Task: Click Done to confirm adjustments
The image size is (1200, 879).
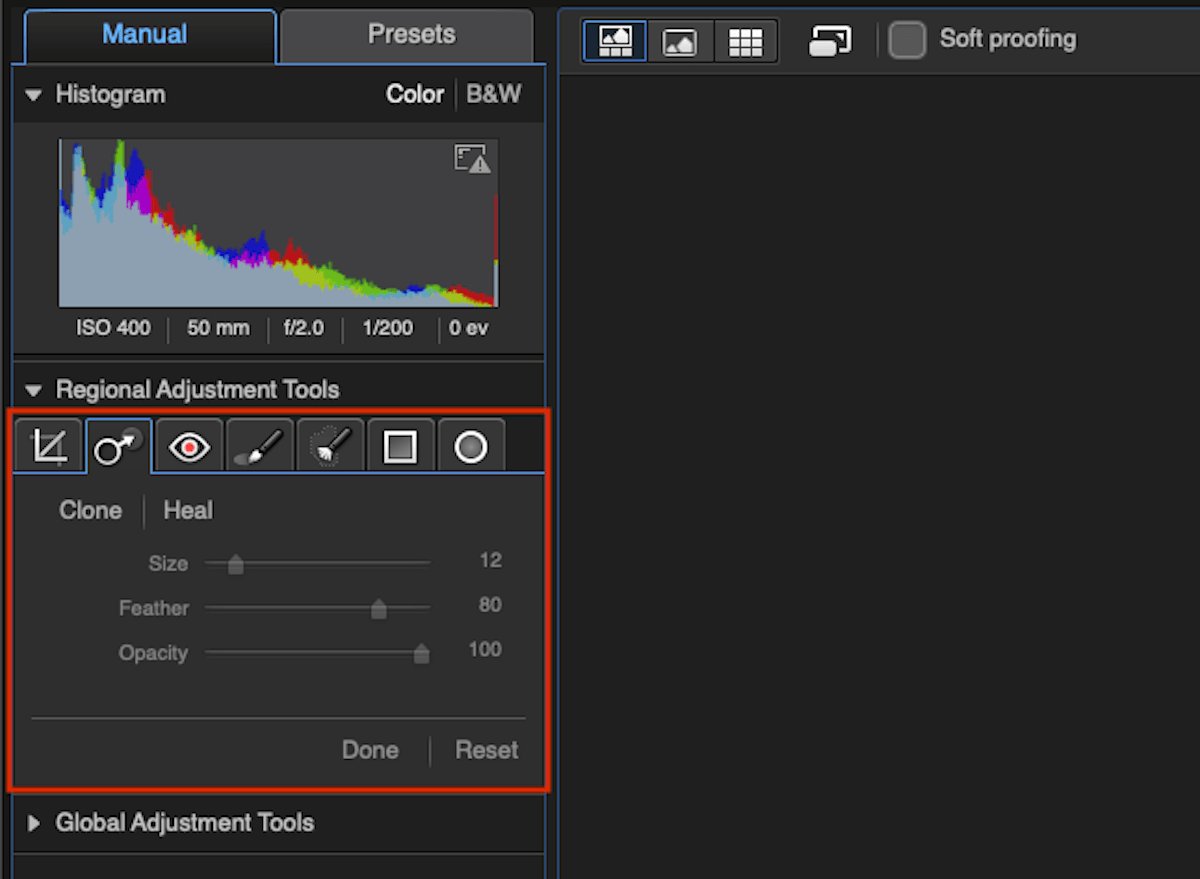Action: (370, 749)
